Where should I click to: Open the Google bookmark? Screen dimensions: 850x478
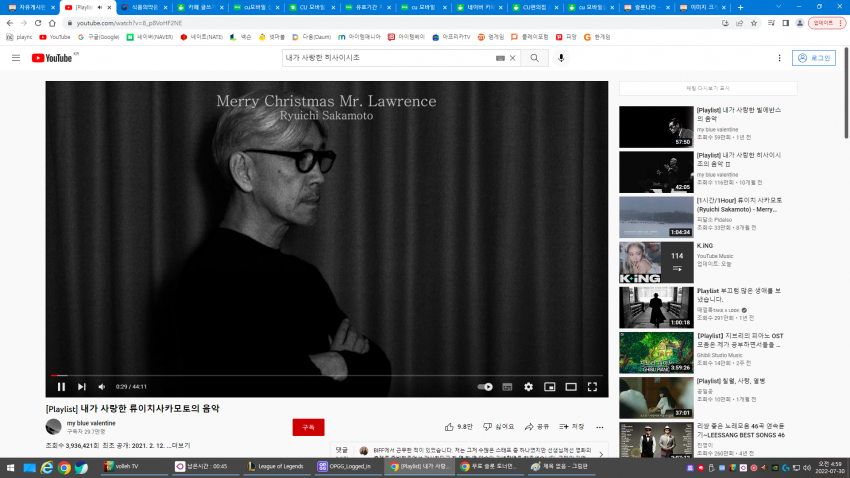[x=98, y=37]
